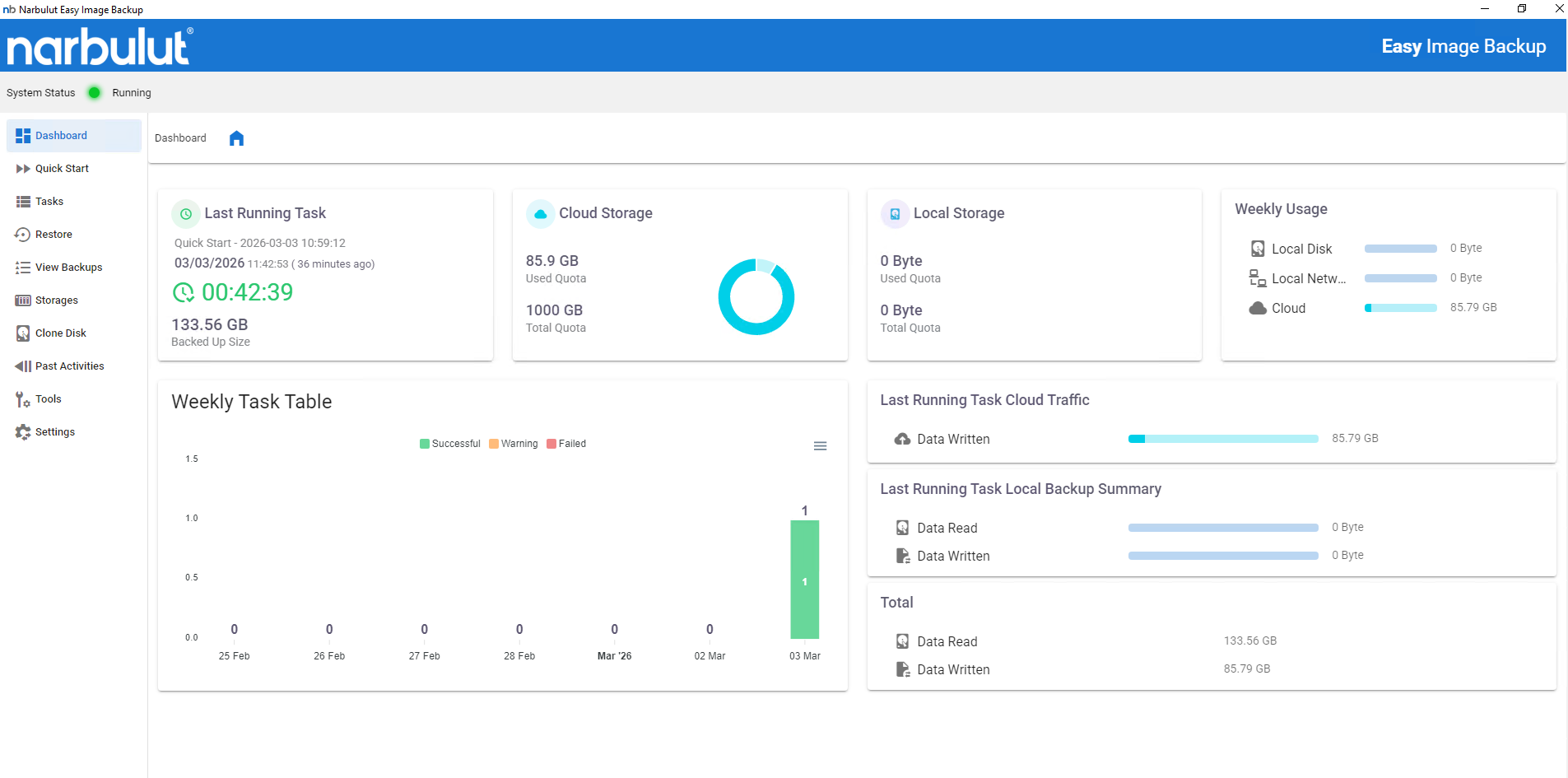Click the Clone Disk icon
Screen dimensions: 1568x778
[23, 333]
